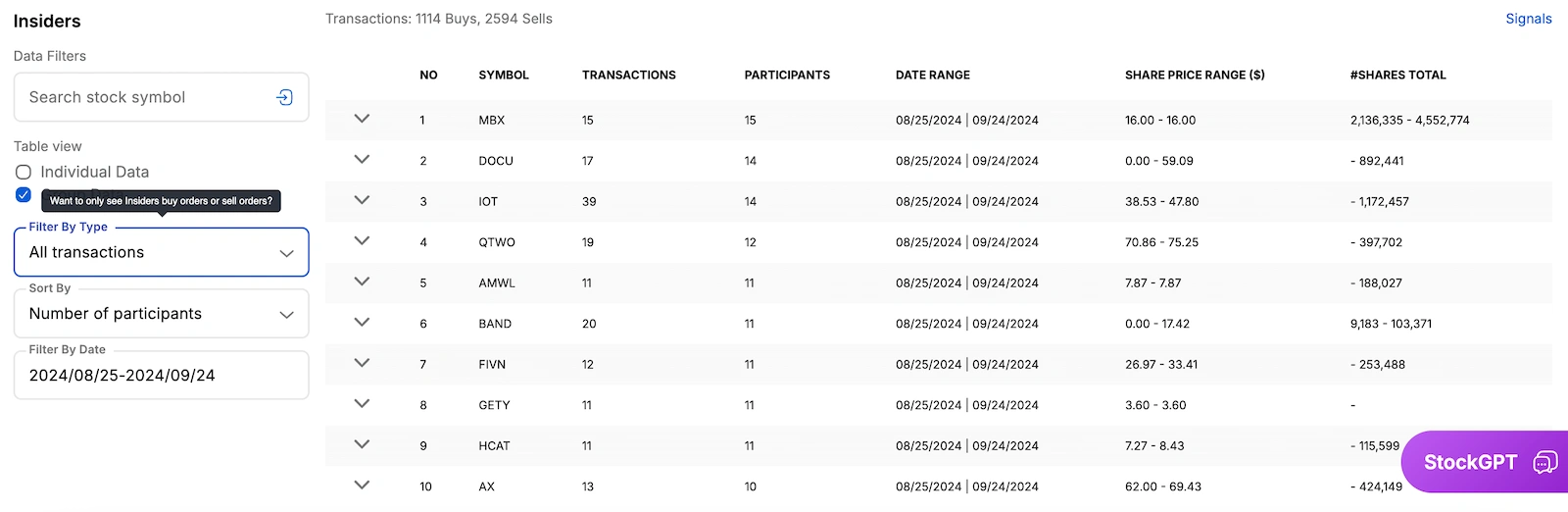Type in the Search stock symbol field
The image size is (1568, 512).
click(147, 97)
